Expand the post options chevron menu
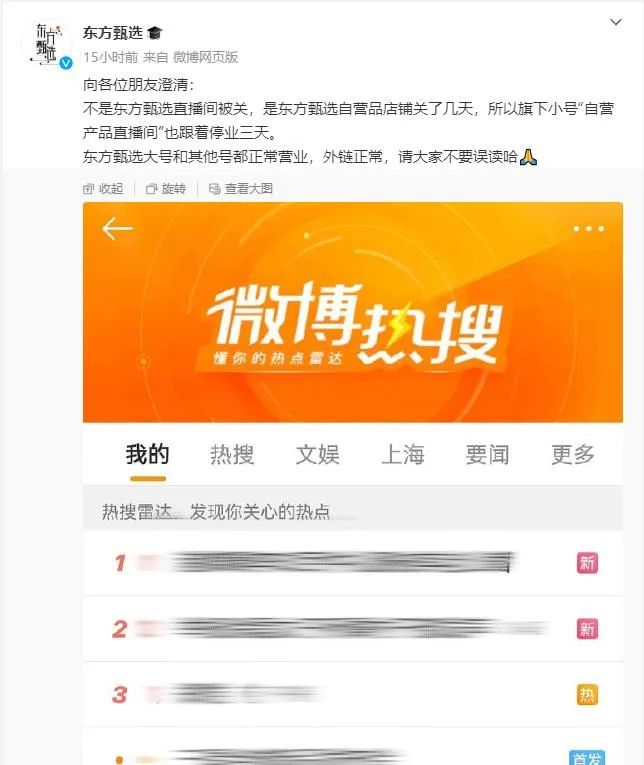The image size is (644, 765). pyautogui.click(x=616, y=22)
